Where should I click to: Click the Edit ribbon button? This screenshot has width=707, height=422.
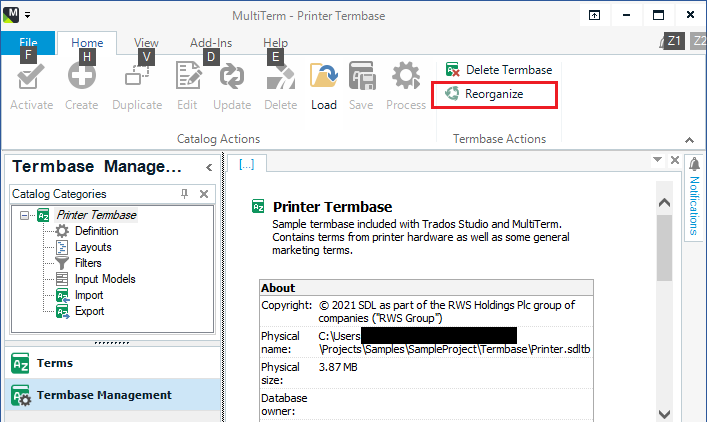click(x=187, y=87)
